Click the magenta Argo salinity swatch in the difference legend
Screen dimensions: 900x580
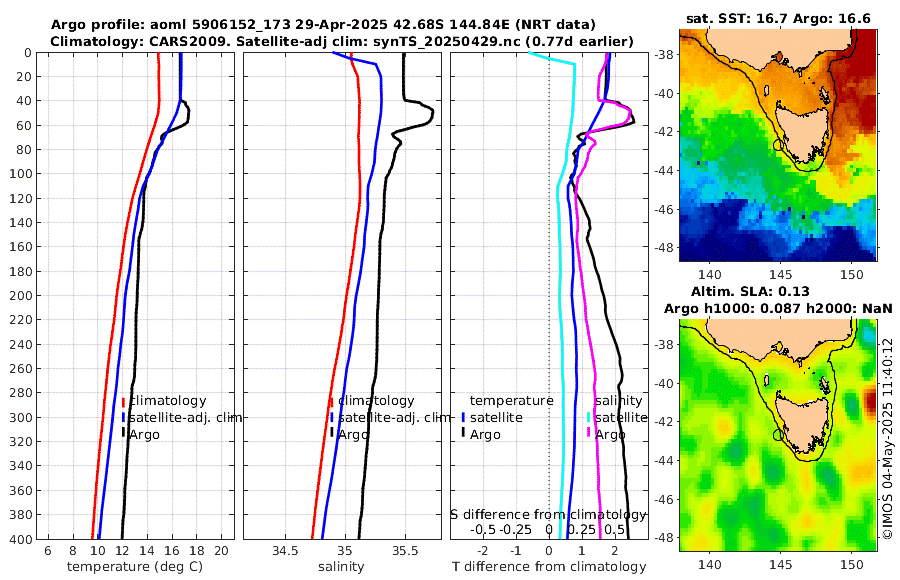click(x=589, y=434)
